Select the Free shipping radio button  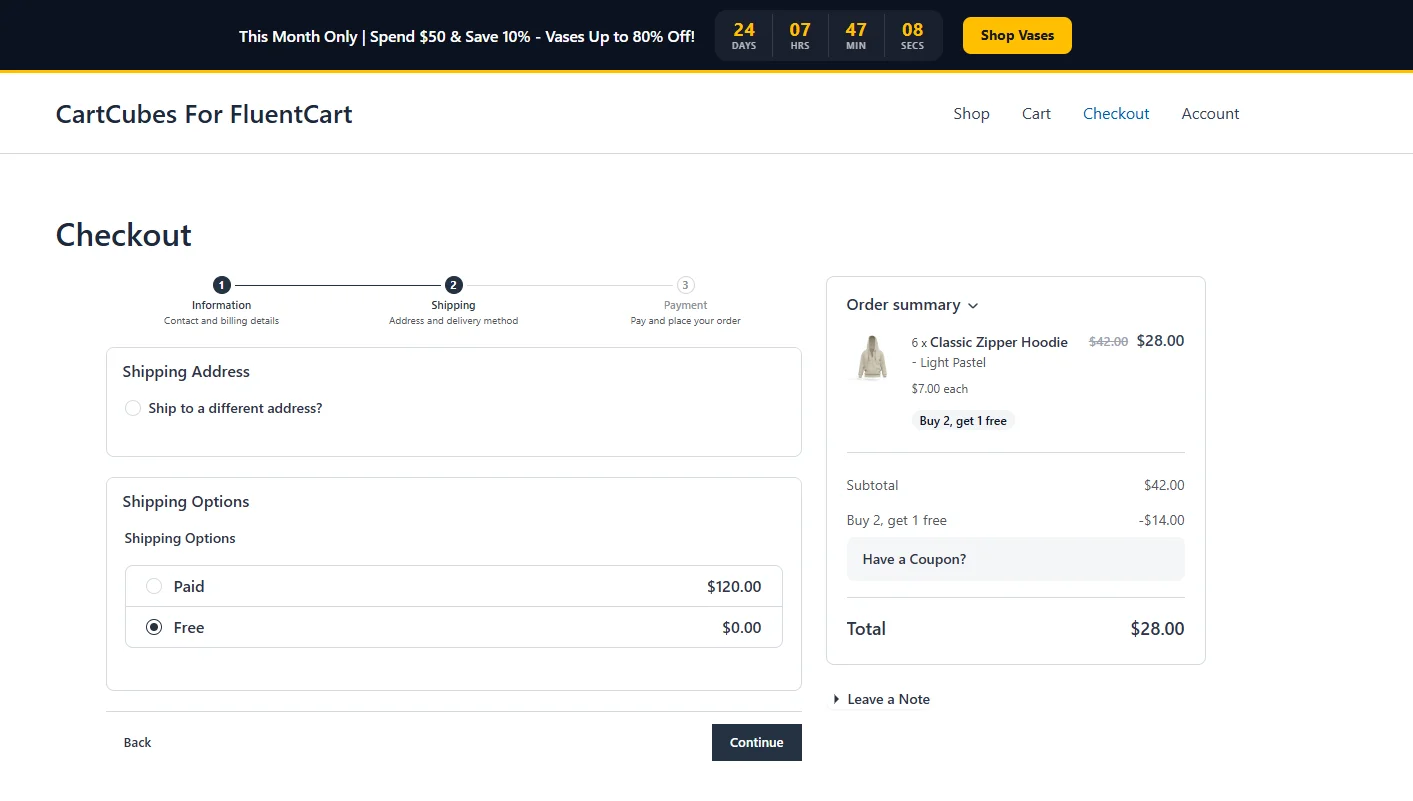point(154,627)
